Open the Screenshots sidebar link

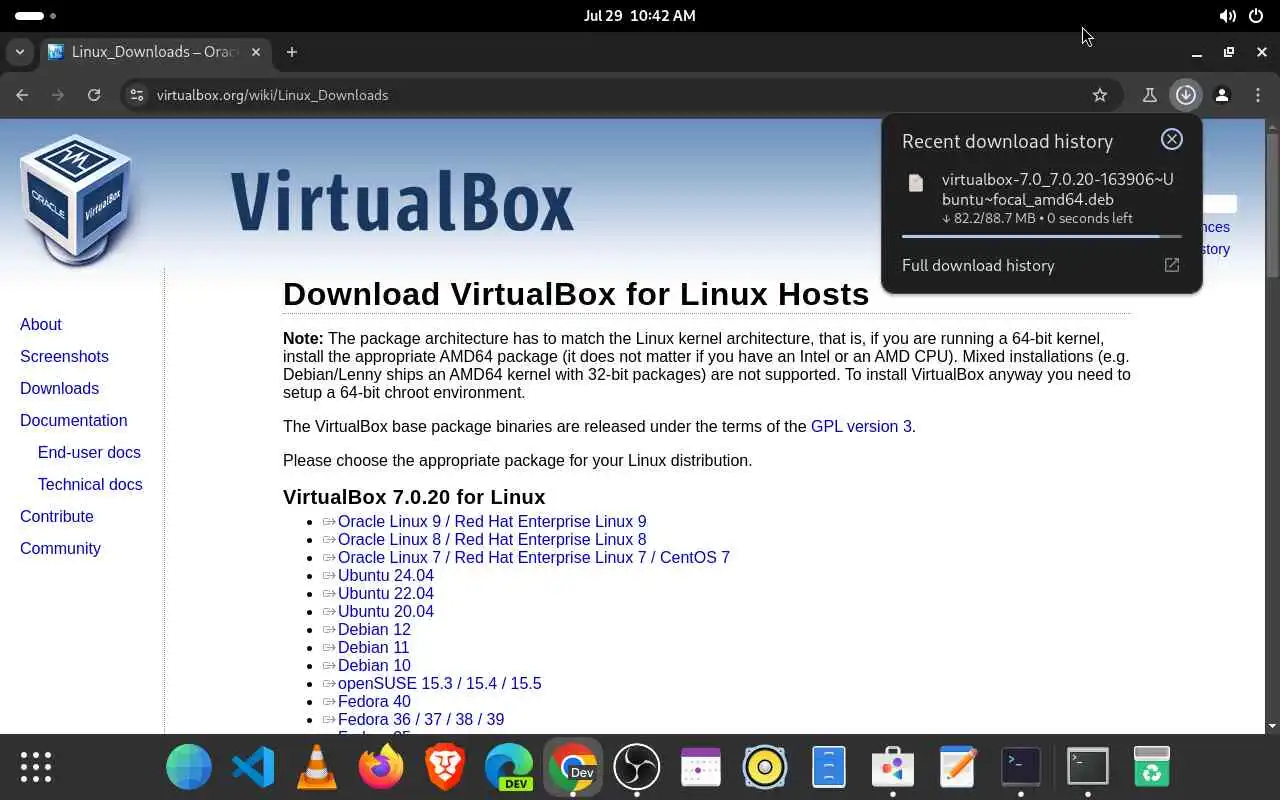click(64, 356)
